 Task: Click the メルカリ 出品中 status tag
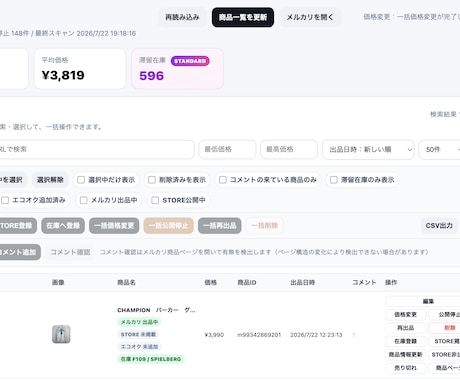(139, 322)
